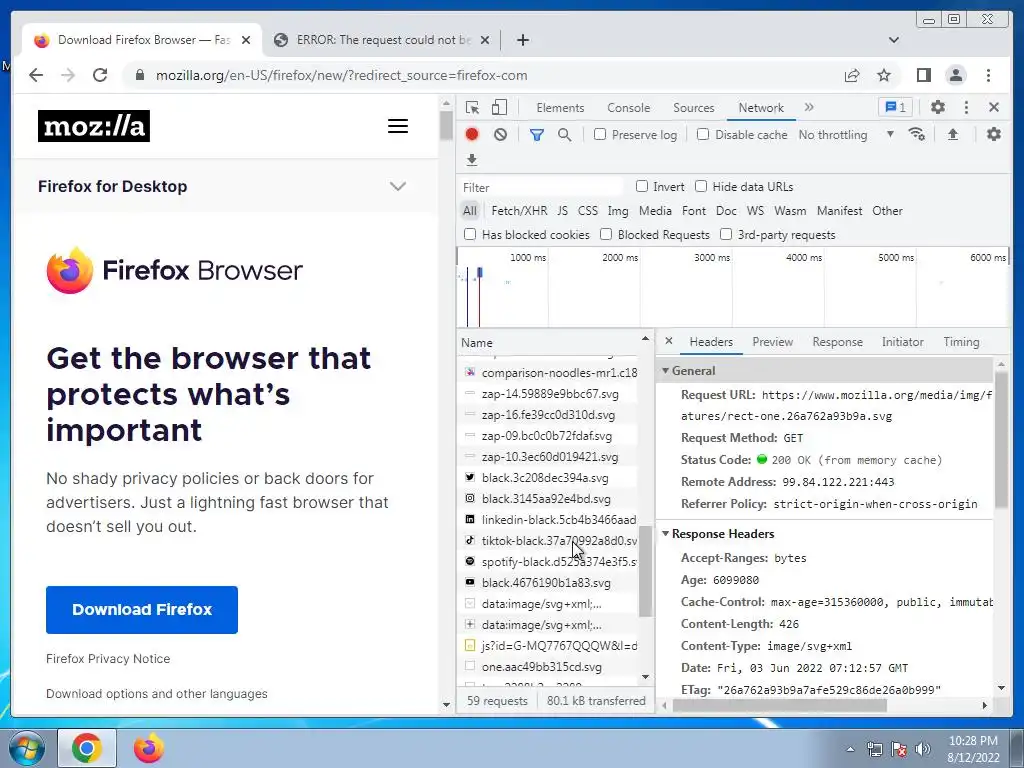Viewport: 1024px width, 768px height.
Task: Open the tab search dropdown arrow
Action: coord(893,40)
